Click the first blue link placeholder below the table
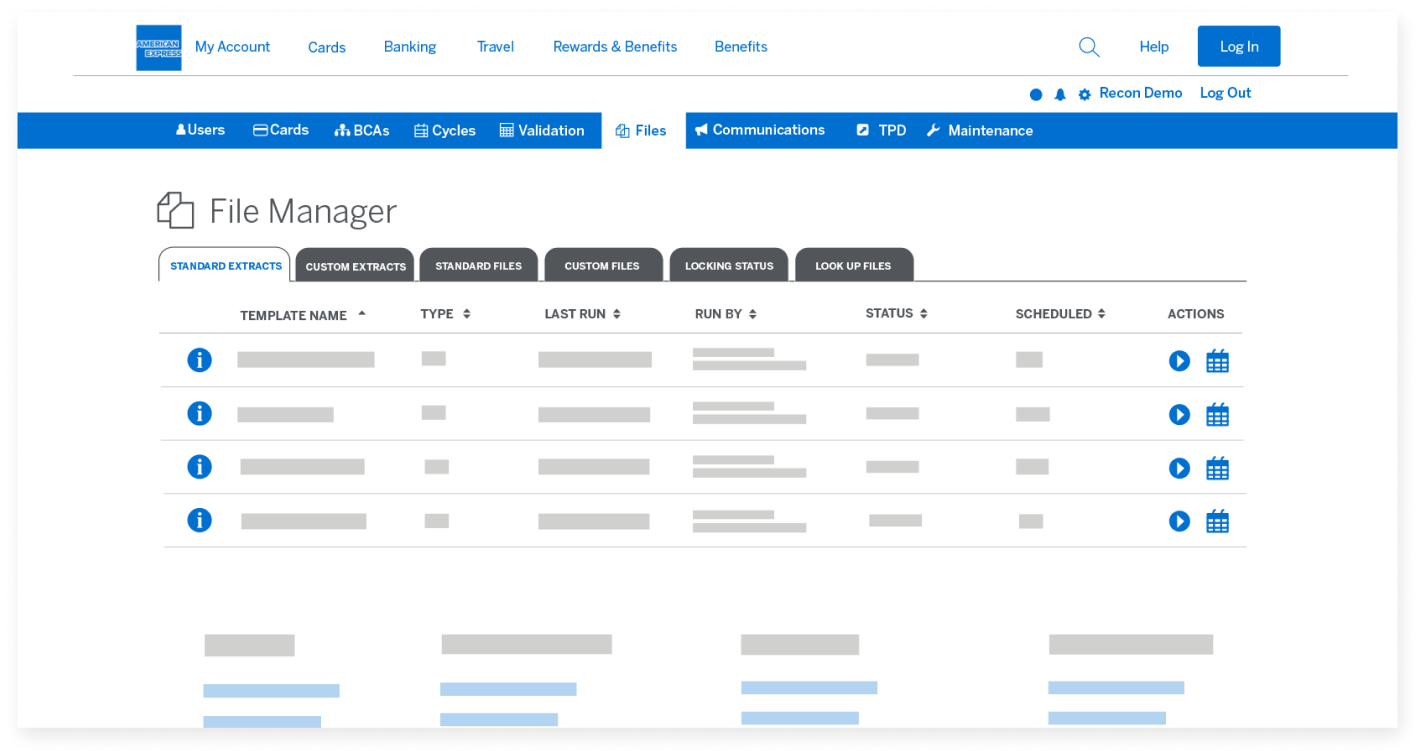 point(270,689)
